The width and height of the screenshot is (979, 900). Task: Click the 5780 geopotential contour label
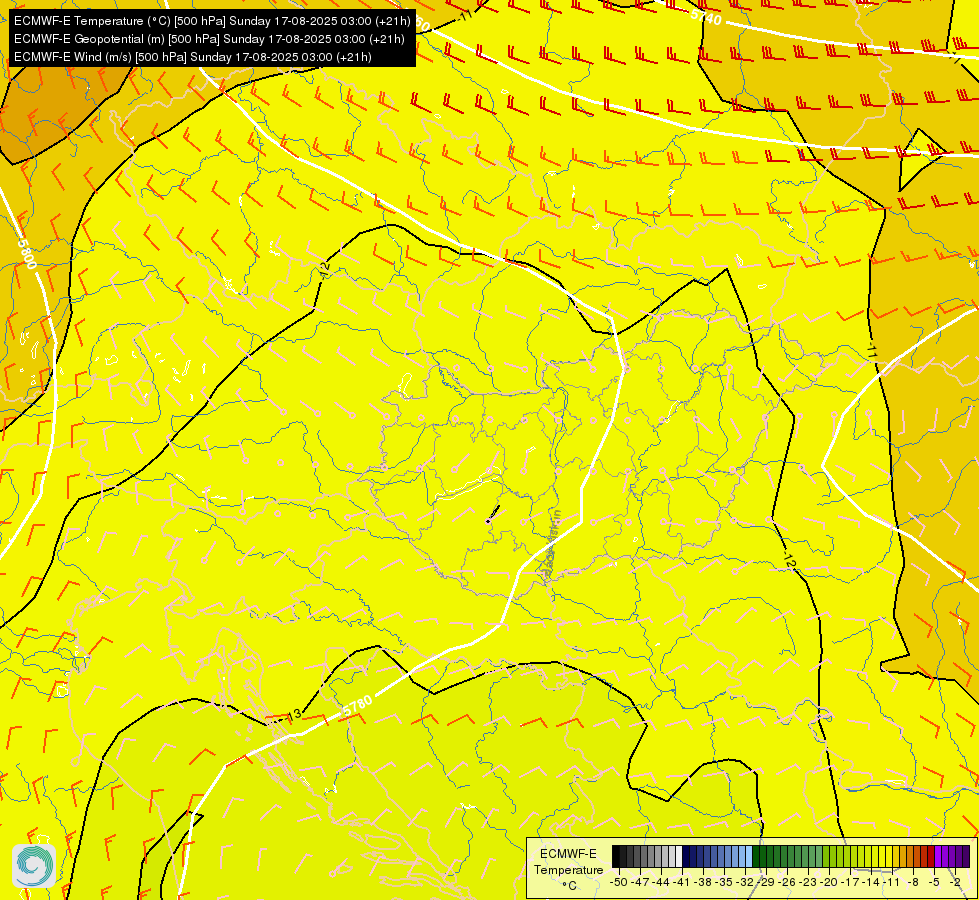tap(358, 706)
